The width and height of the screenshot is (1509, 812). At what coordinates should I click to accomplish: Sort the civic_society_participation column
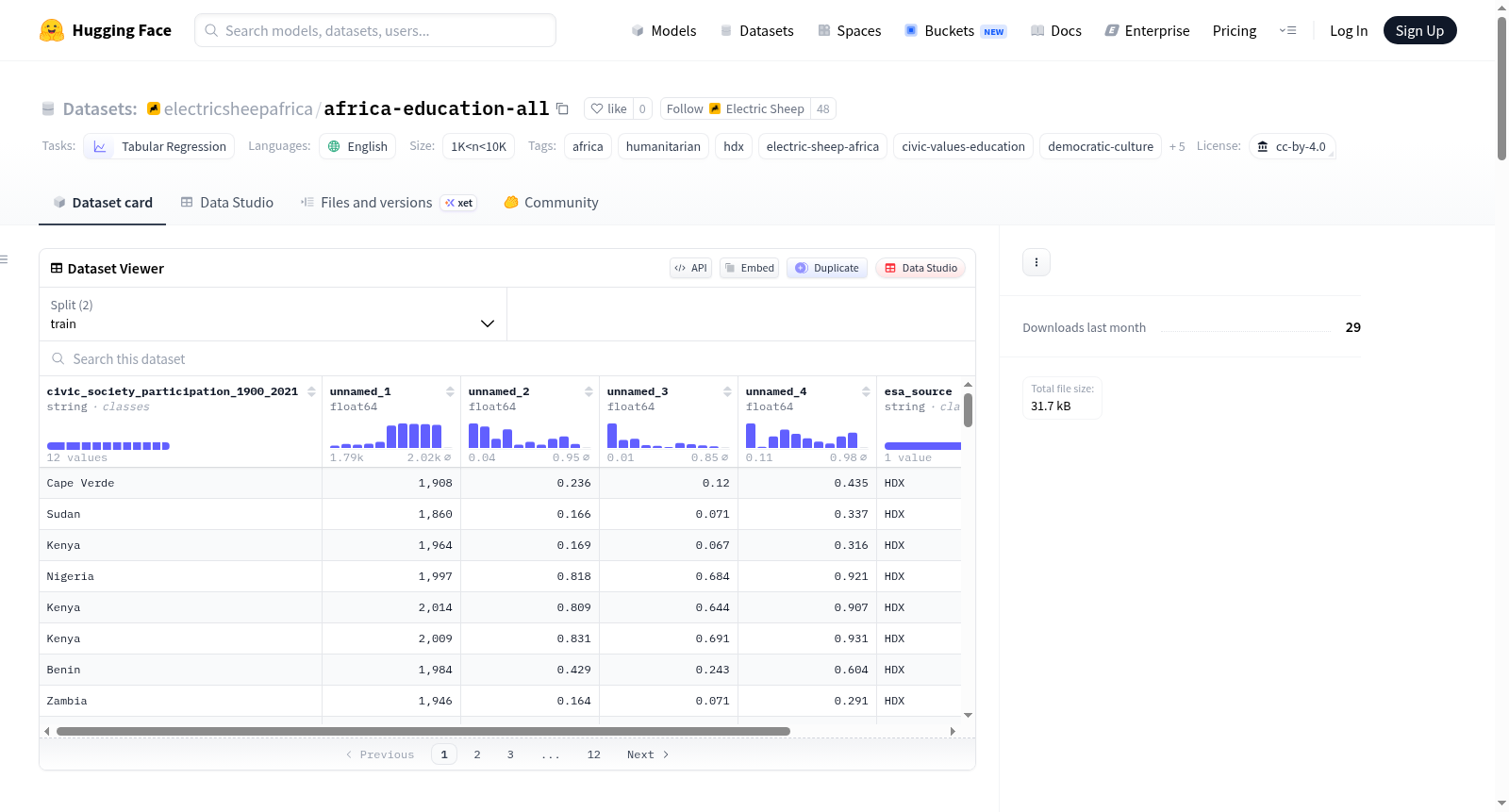pyautogui.click(x=311, y=391)
